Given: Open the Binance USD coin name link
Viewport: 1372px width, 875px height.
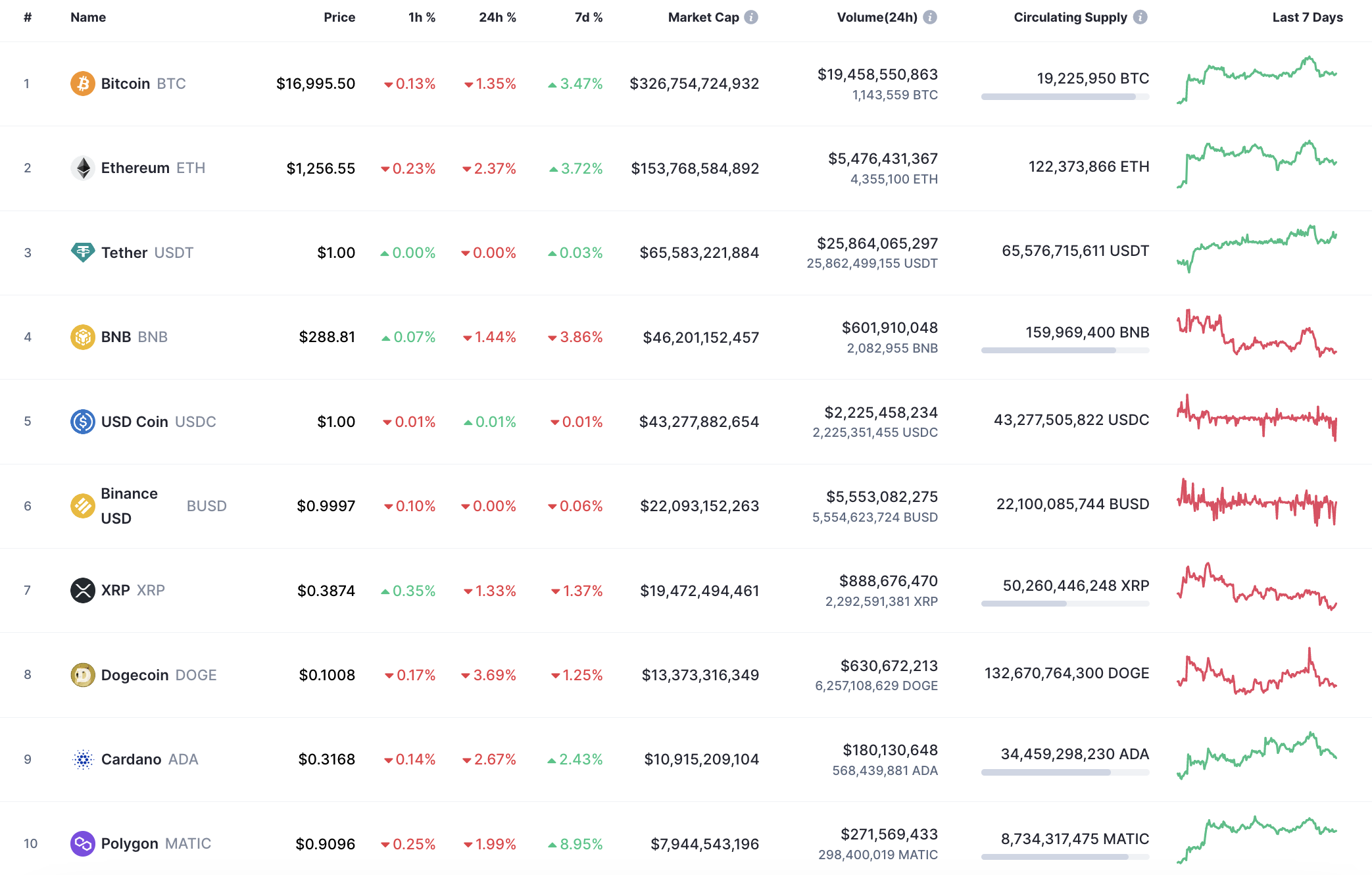Looking at the screenshot, I should pos(129,505).
